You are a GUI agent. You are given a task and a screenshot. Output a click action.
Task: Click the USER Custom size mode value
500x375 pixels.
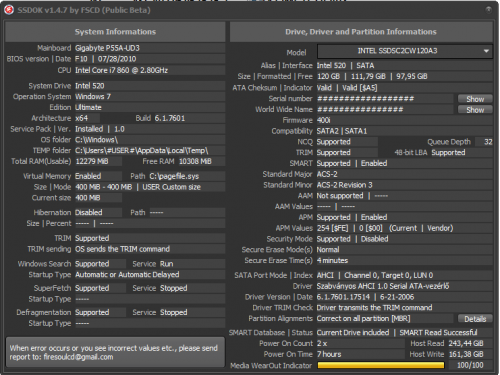171,187
